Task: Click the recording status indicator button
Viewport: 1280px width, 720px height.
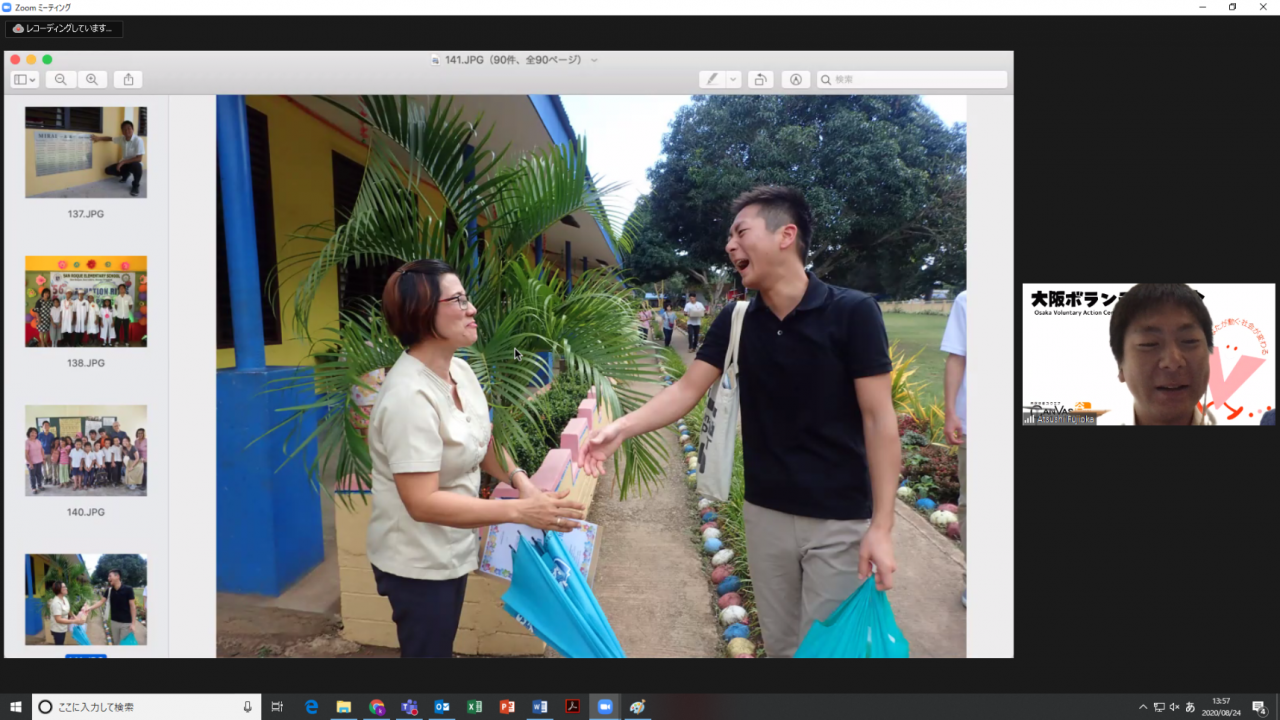Action: (x=62, y=29)
